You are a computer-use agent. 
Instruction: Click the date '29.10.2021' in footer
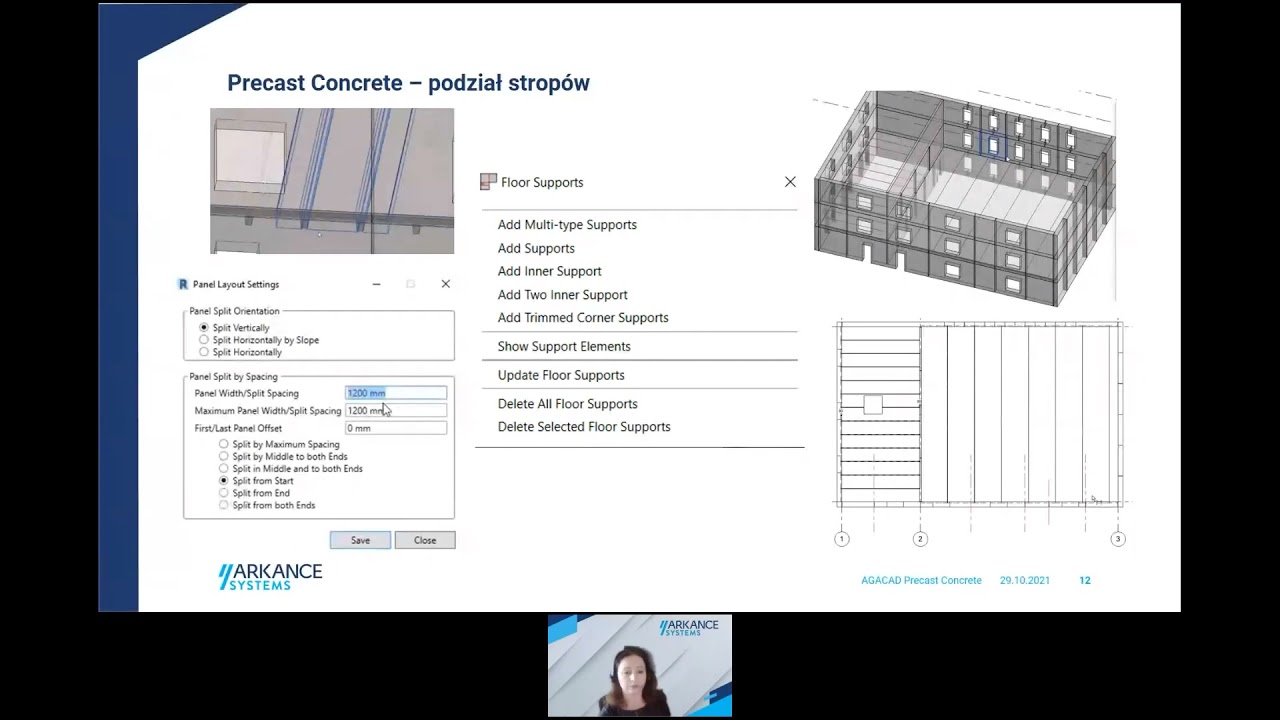coord(1025,580)
